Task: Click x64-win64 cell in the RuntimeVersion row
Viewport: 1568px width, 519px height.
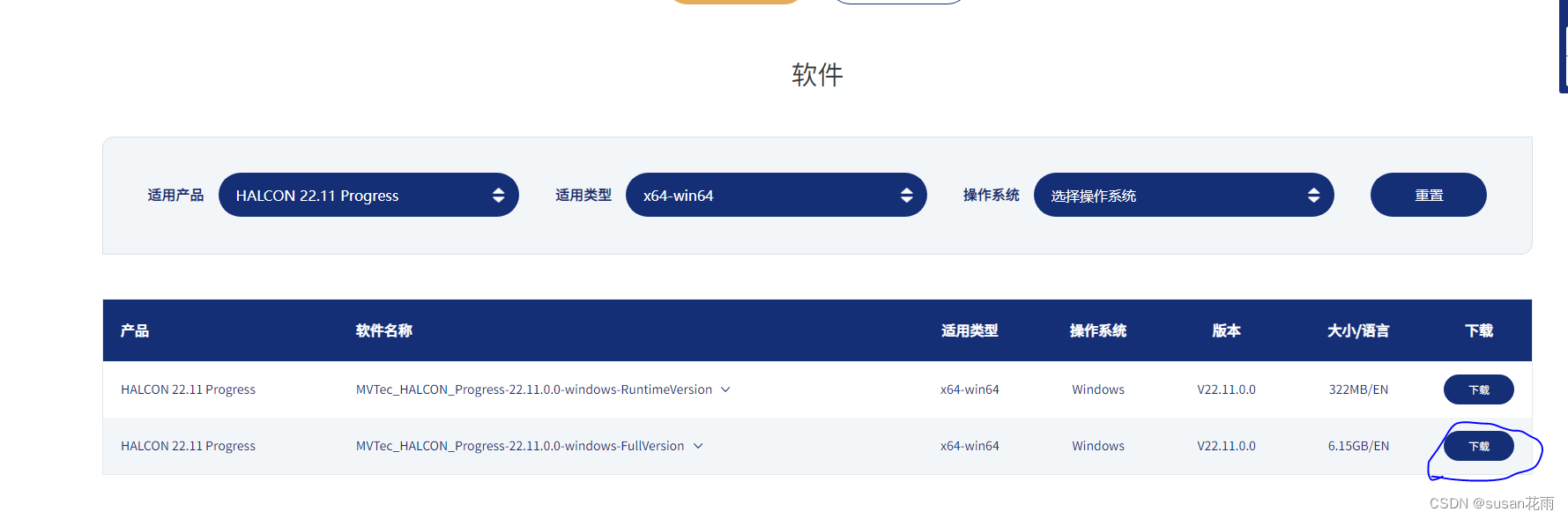Action: click(970, 389)
